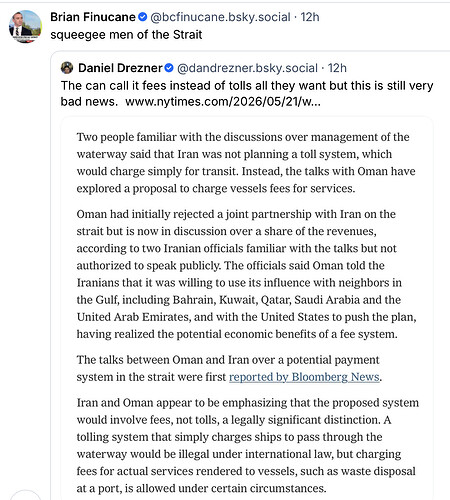Click the verified badge beside Brian Finucane
450x500 pixels.
[142, 17]
